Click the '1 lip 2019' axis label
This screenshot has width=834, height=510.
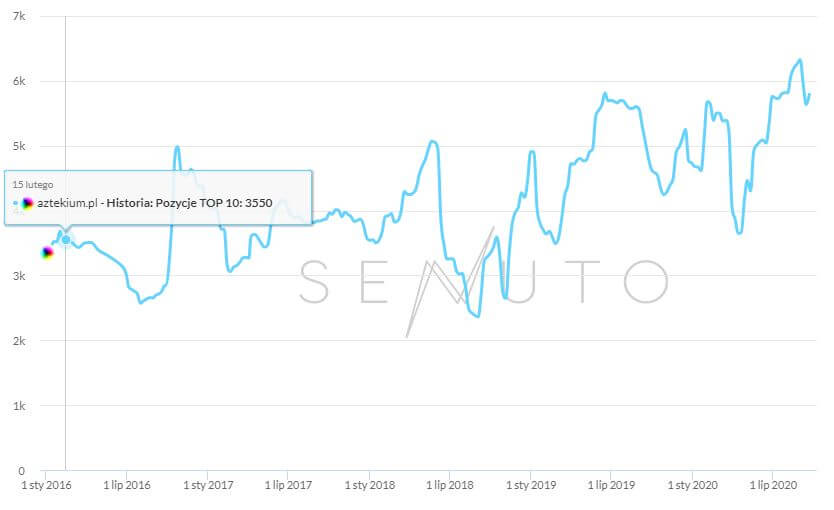click(612, 485)
